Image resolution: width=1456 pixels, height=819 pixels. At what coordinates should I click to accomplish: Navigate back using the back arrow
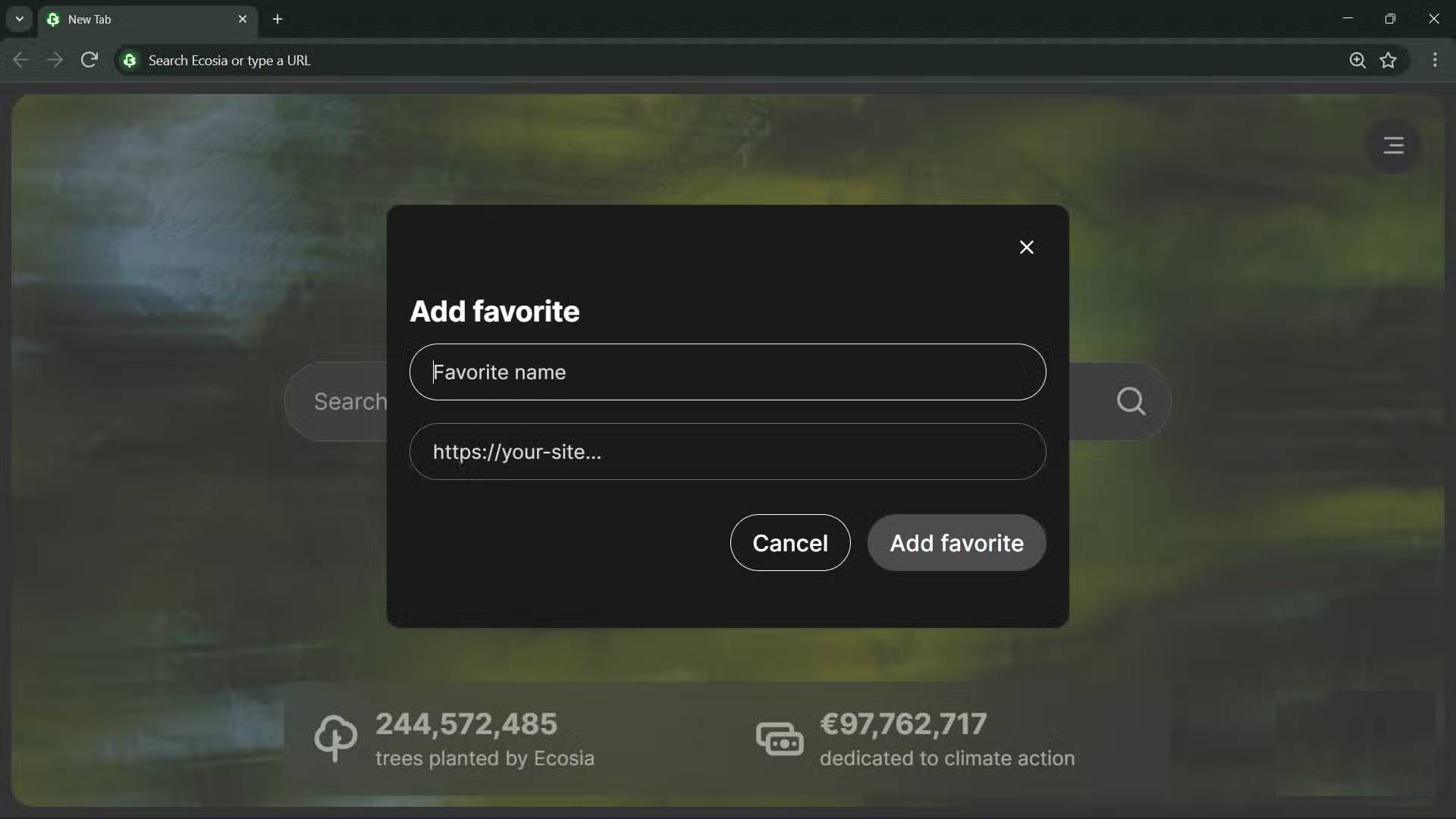[20, 60]
